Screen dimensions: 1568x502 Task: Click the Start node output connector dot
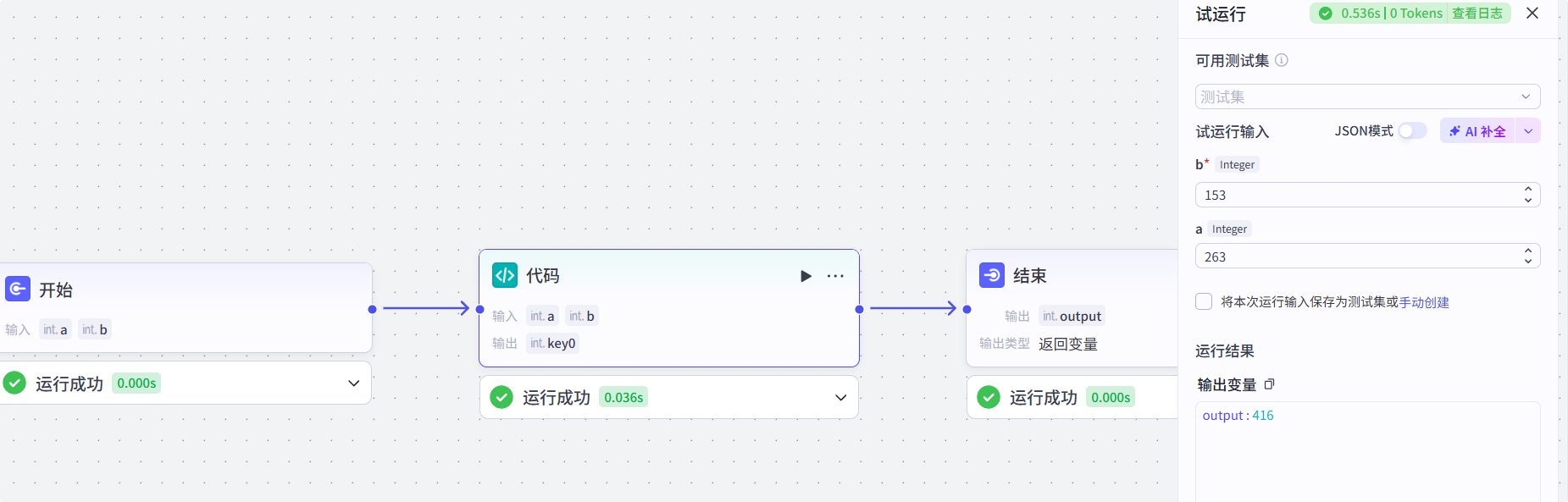pyautogui.click(x=372, y=309)
